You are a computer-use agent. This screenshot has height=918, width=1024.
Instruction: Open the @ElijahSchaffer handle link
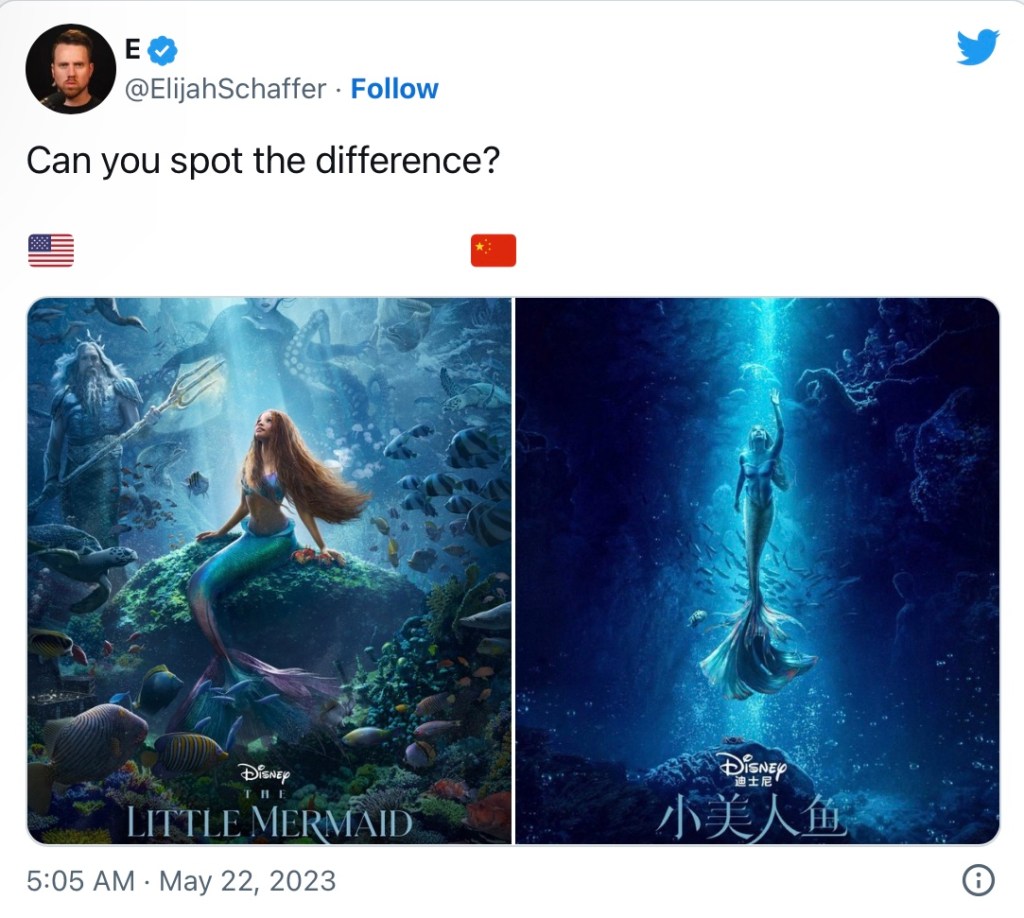click(x=224, y=89)
